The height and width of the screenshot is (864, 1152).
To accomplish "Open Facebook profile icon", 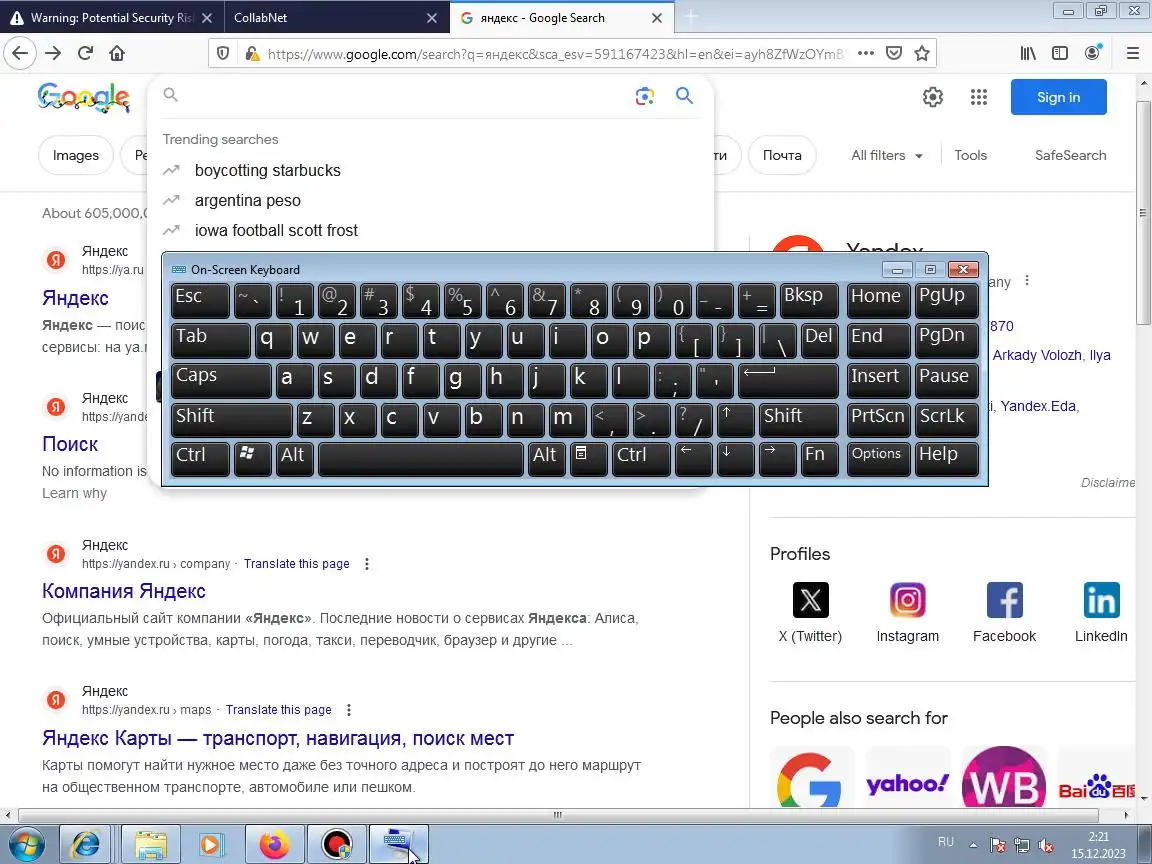I will click(1004, 600).
